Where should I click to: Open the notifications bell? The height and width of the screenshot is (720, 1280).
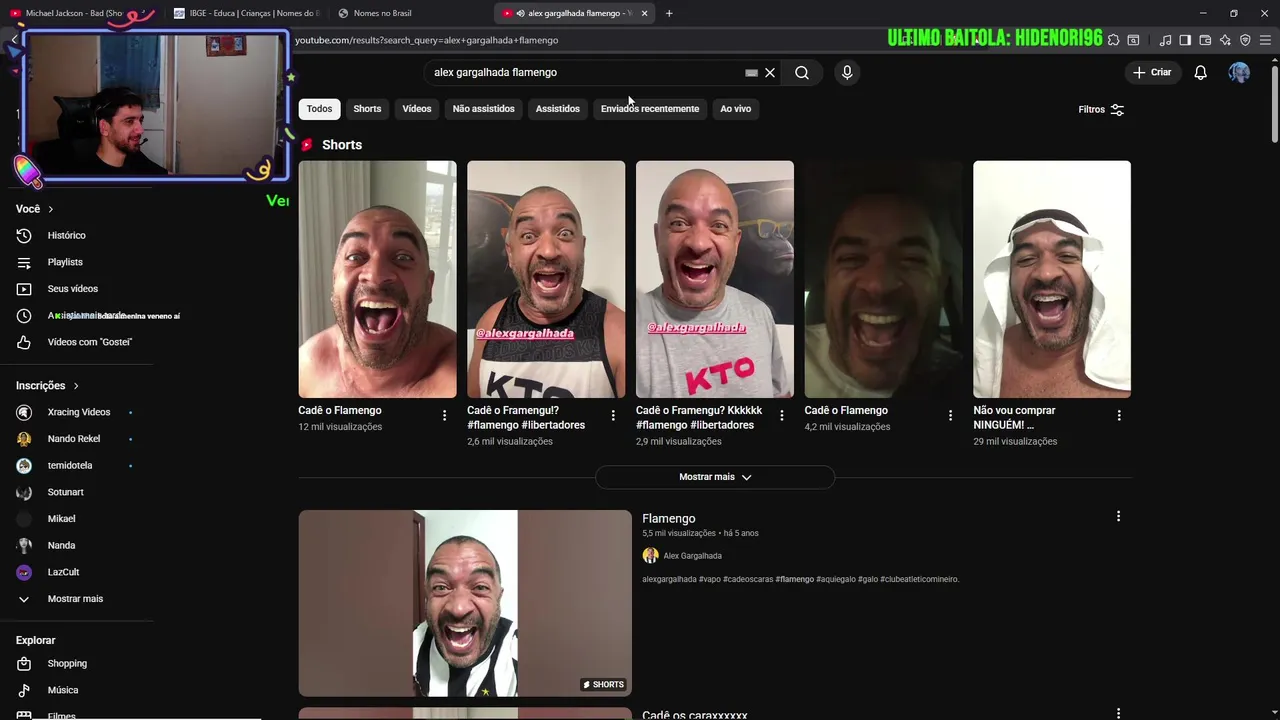1200,72
